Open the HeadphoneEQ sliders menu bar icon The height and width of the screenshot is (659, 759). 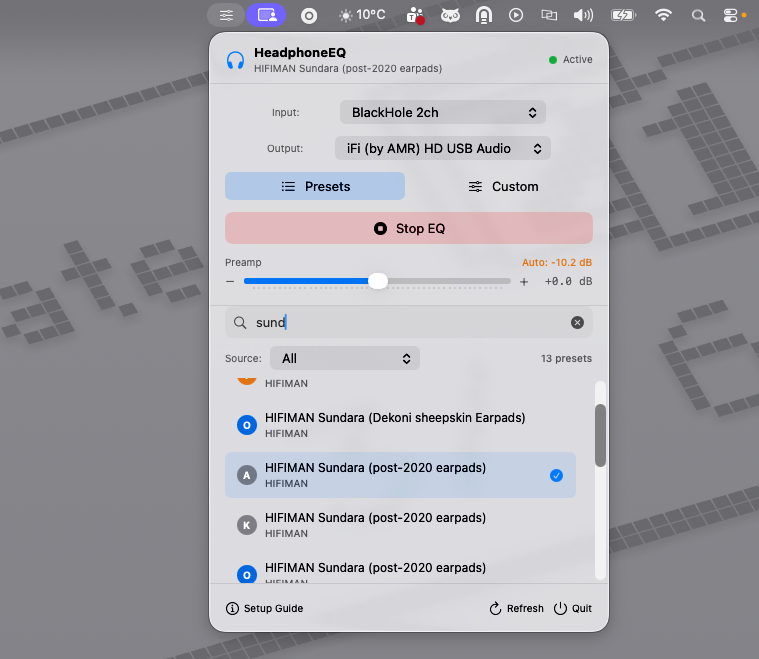226,15
